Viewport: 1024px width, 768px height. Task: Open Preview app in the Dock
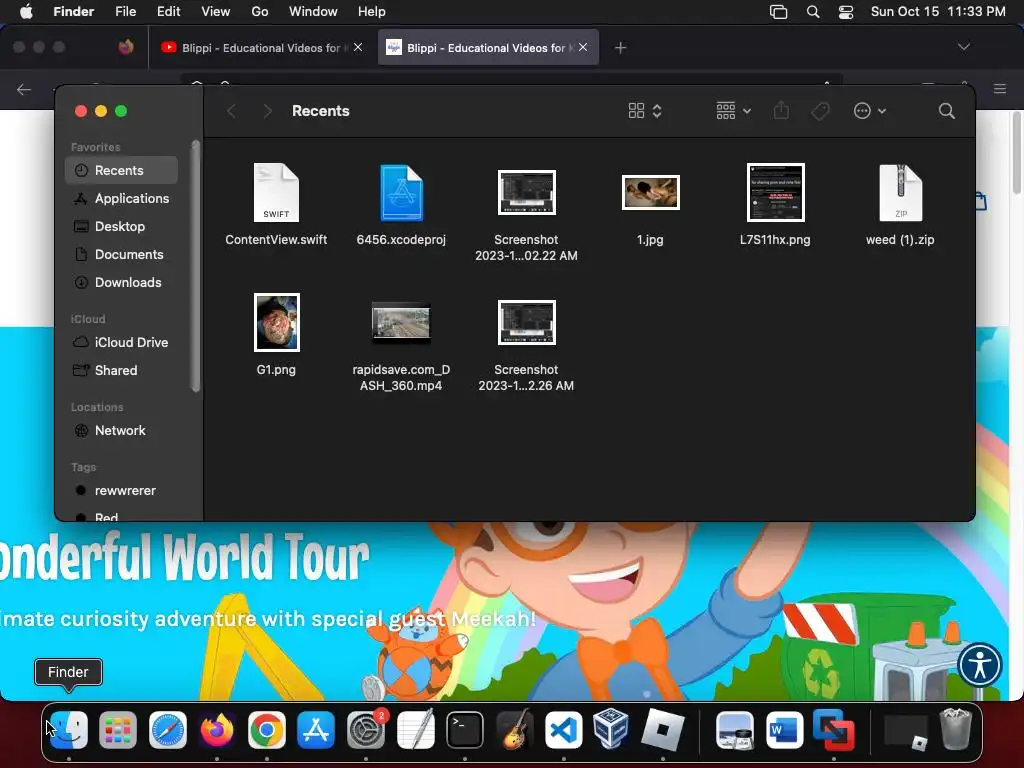pyautogui.click(x=735, y=729)
